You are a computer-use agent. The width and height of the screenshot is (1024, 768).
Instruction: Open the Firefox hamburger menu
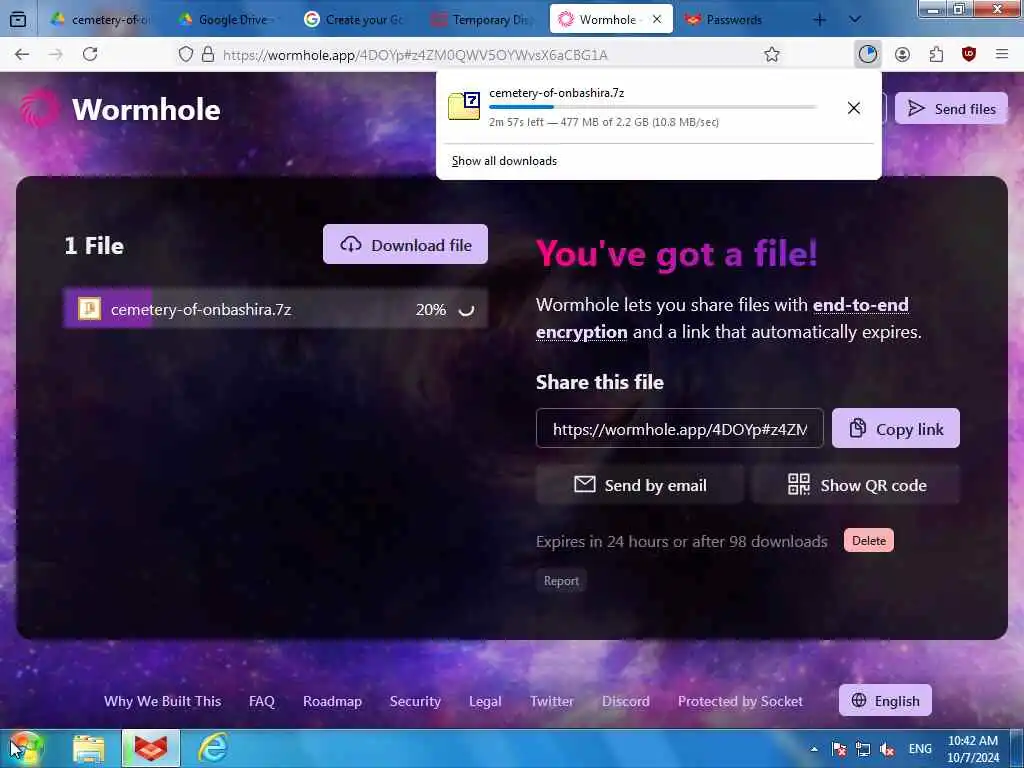[x=1002, y=54]
